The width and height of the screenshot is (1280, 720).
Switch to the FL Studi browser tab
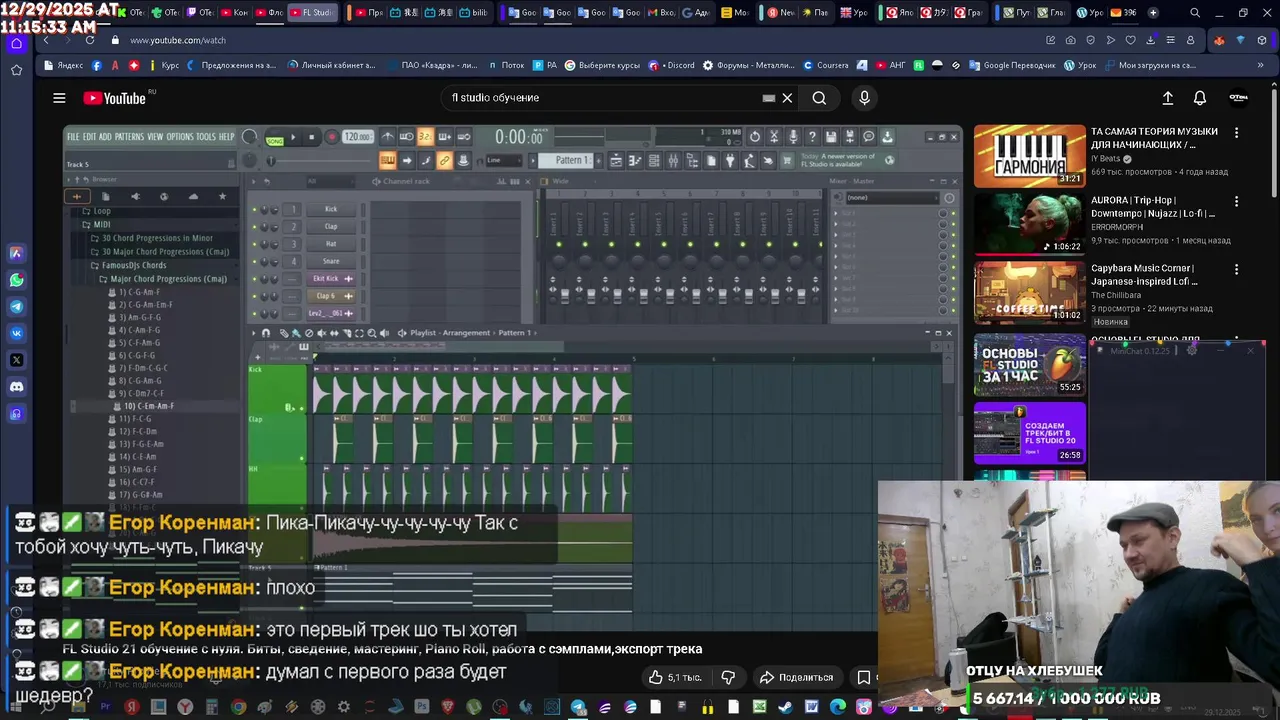click(x=312, y=13)
